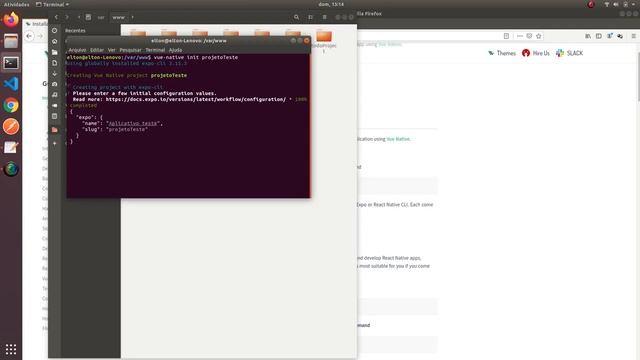The width and height of the screenshot is (640, 360).
Task: Select the Firefox tab beginning with Install
Action: pyautogui.click(x=37, y=24)
